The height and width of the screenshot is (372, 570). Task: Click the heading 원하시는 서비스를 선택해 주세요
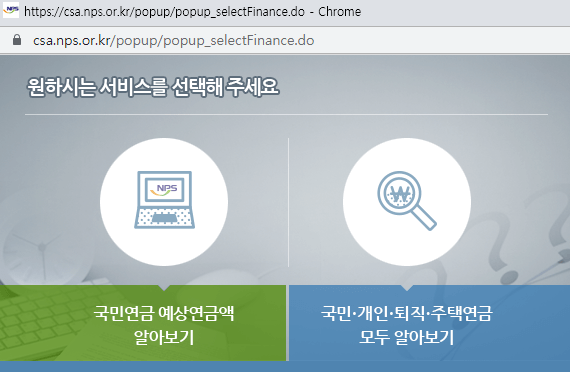click(153, 87)
